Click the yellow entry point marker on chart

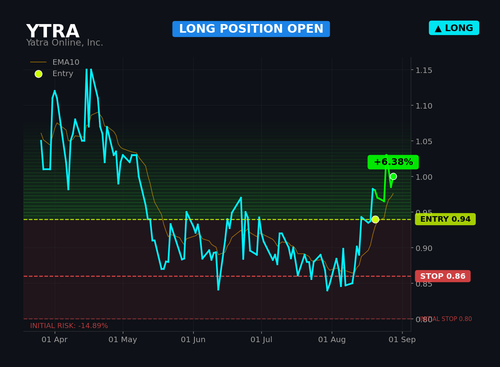tap(375, 219)
